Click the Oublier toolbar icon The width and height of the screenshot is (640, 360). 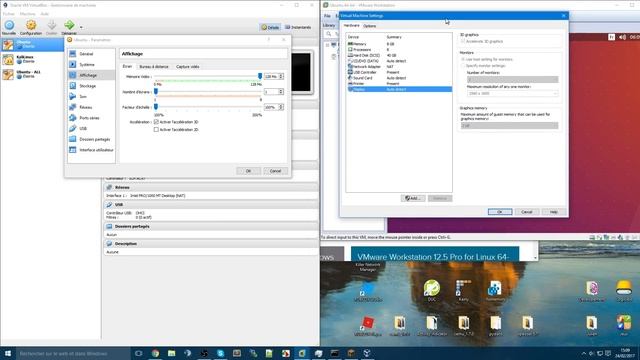pos(51,27)
